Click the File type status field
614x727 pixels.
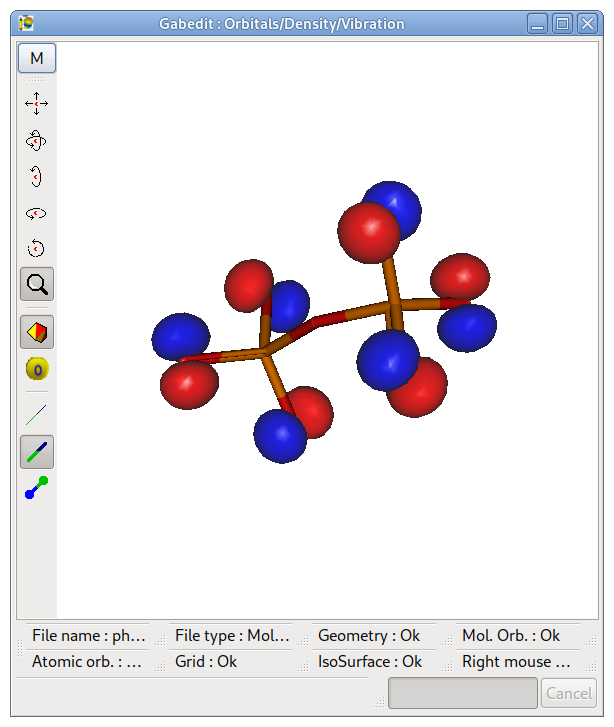pos(232,635)
